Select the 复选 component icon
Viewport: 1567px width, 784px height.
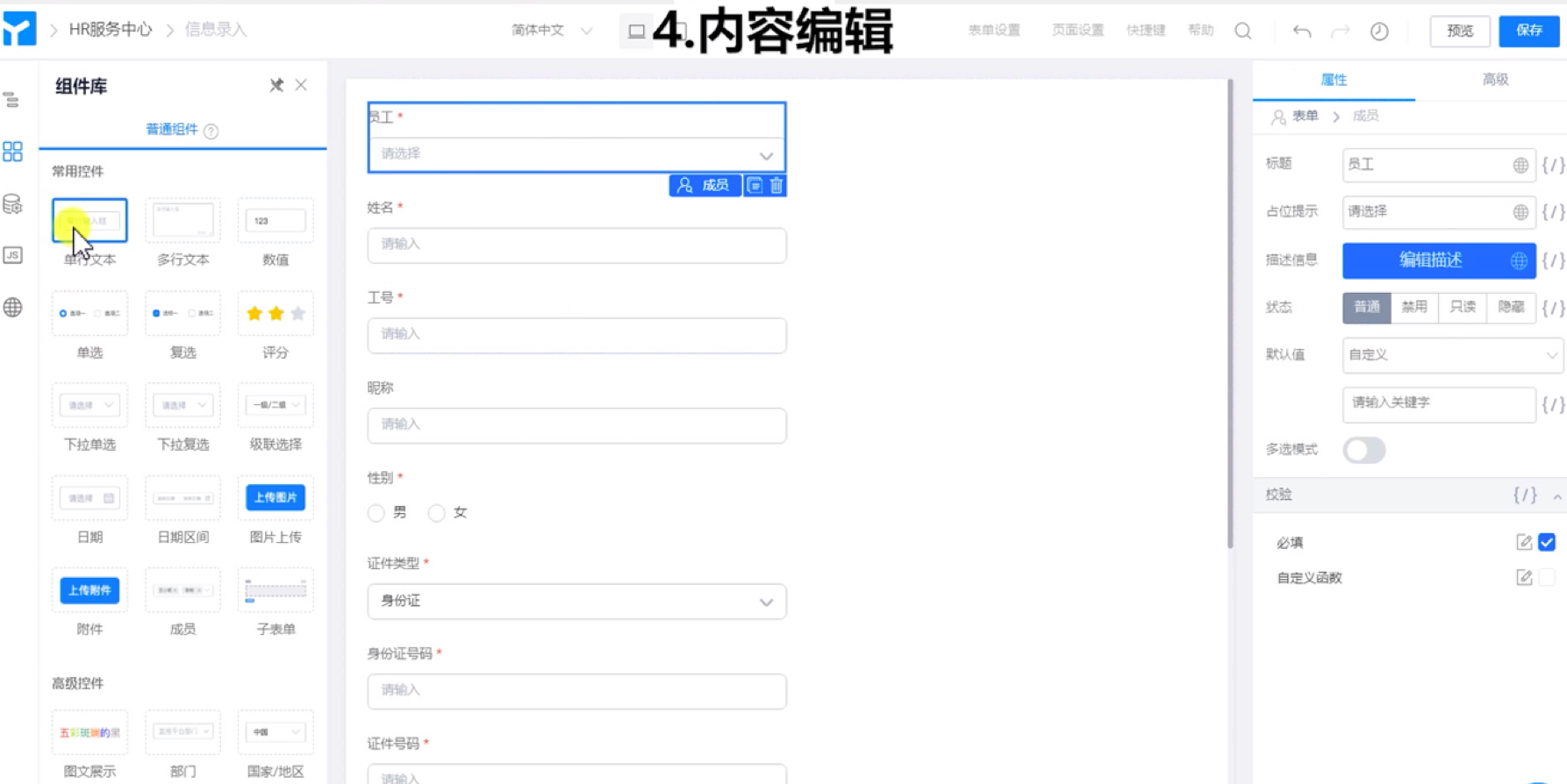pos(182,313)
